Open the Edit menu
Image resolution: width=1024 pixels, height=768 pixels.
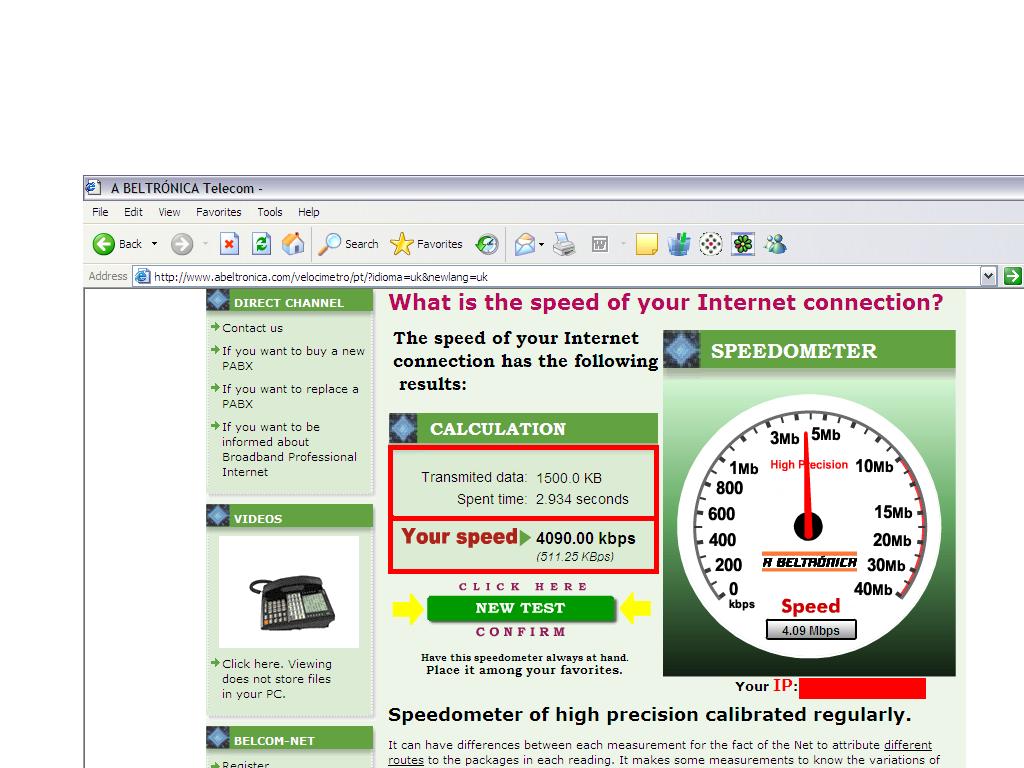click(x=133, y=212)
